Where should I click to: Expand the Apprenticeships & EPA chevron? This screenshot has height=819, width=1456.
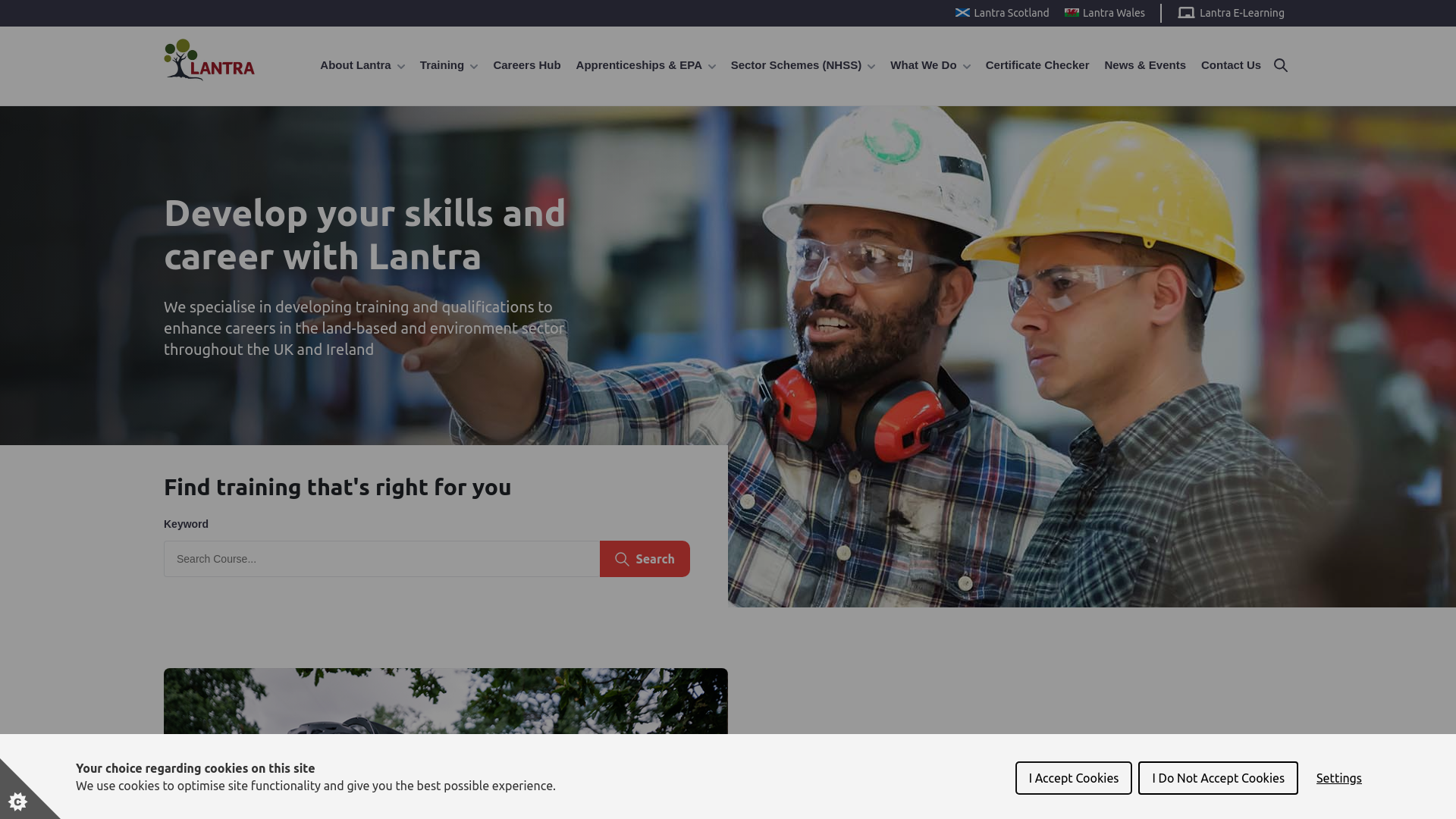click(712, 67)
